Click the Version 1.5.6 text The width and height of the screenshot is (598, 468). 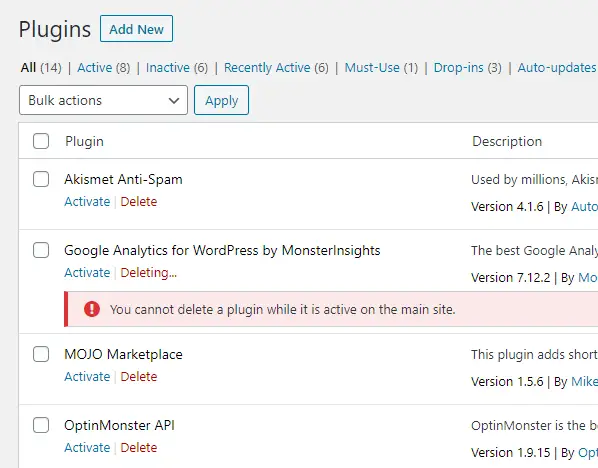tap(507, 382)
